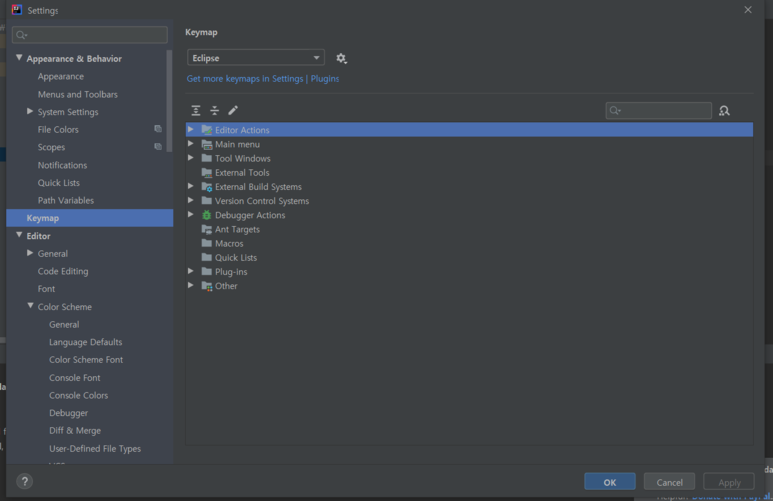This screenshot has height=501, width=773.
Task: Expand the Version Control Systems node
Action: click(191, 200)
